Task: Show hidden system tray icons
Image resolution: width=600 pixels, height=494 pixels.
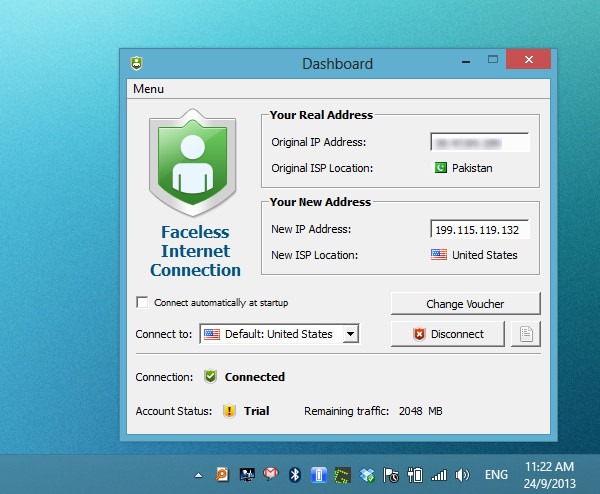Action: (198, 475)
